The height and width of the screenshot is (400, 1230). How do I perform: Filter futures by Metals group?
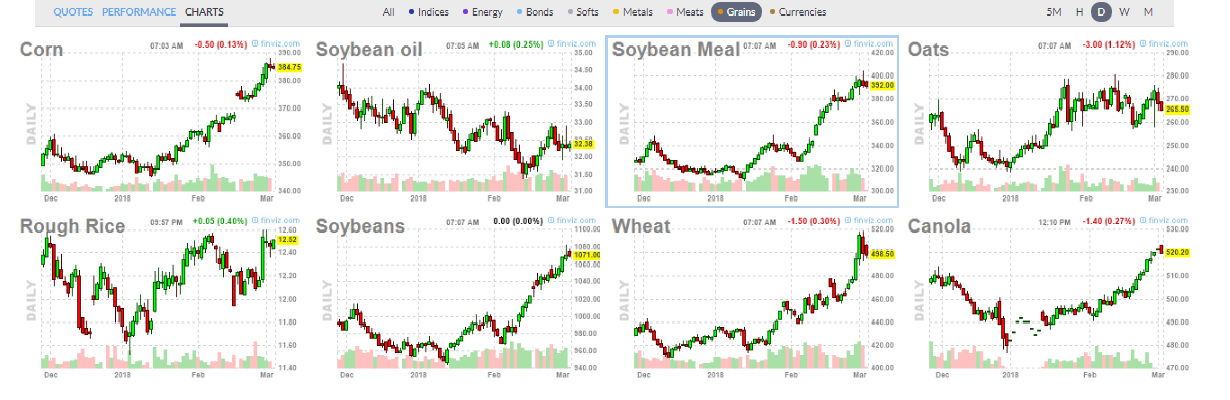pos(630,13)
